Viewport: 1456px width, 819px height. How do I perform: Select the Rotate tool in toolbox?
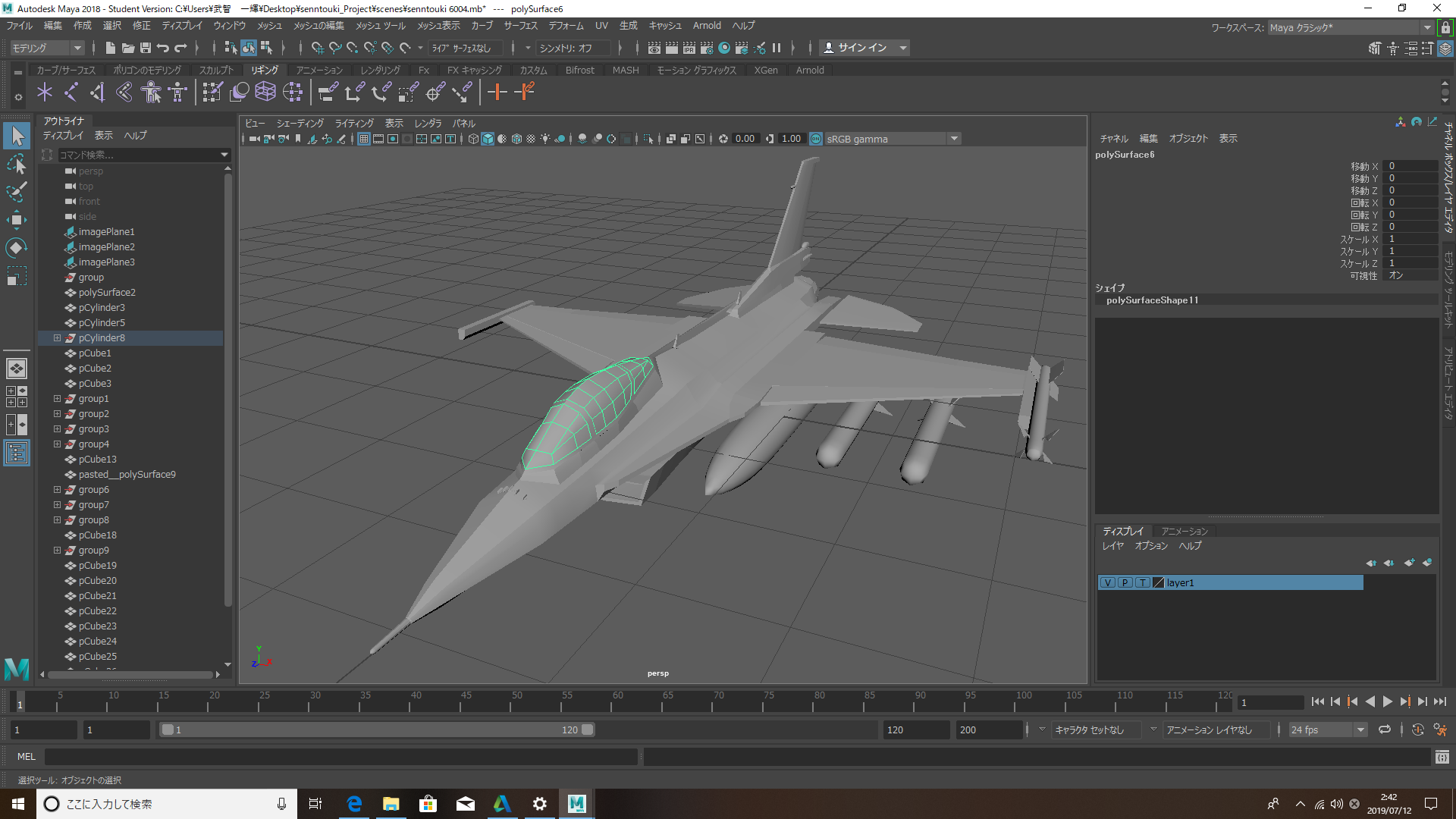(16, 248)
